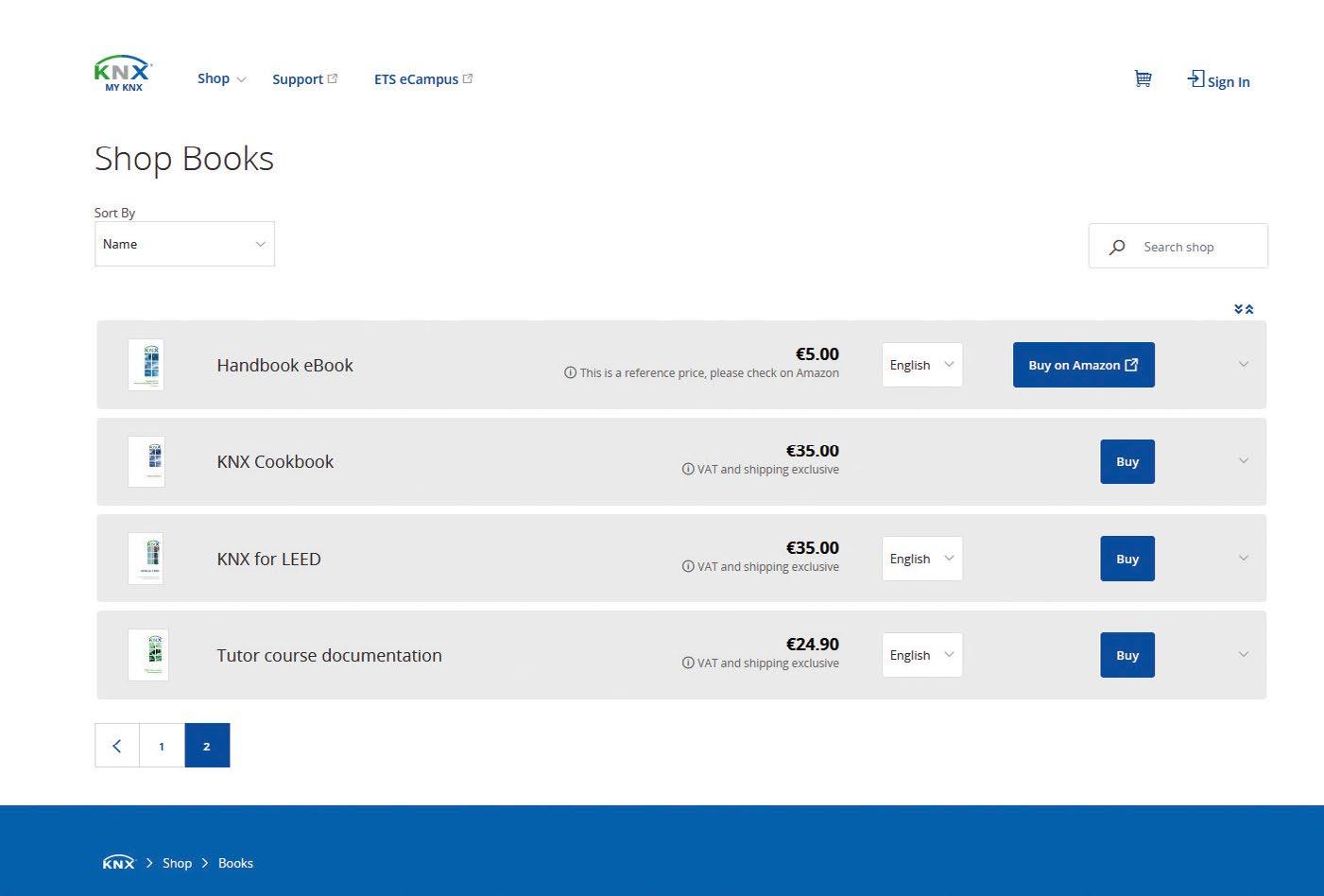Click the KNX Cookbook title
The width and height of the screenshot is (1324, 896).
275,462
